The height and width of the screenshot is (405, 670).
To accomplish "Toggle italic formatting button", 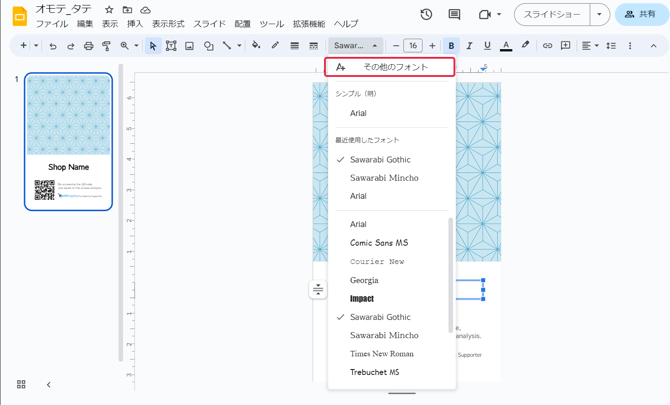I will click(469, 46).
